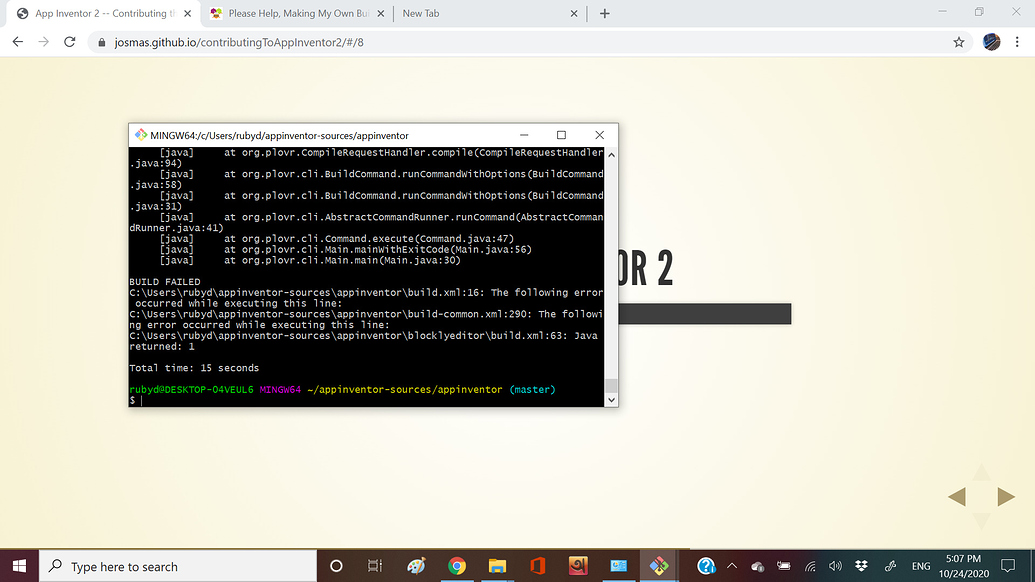Go to previous slide arrow
This screenshot has height=582, width=1035.
[957, 496]
